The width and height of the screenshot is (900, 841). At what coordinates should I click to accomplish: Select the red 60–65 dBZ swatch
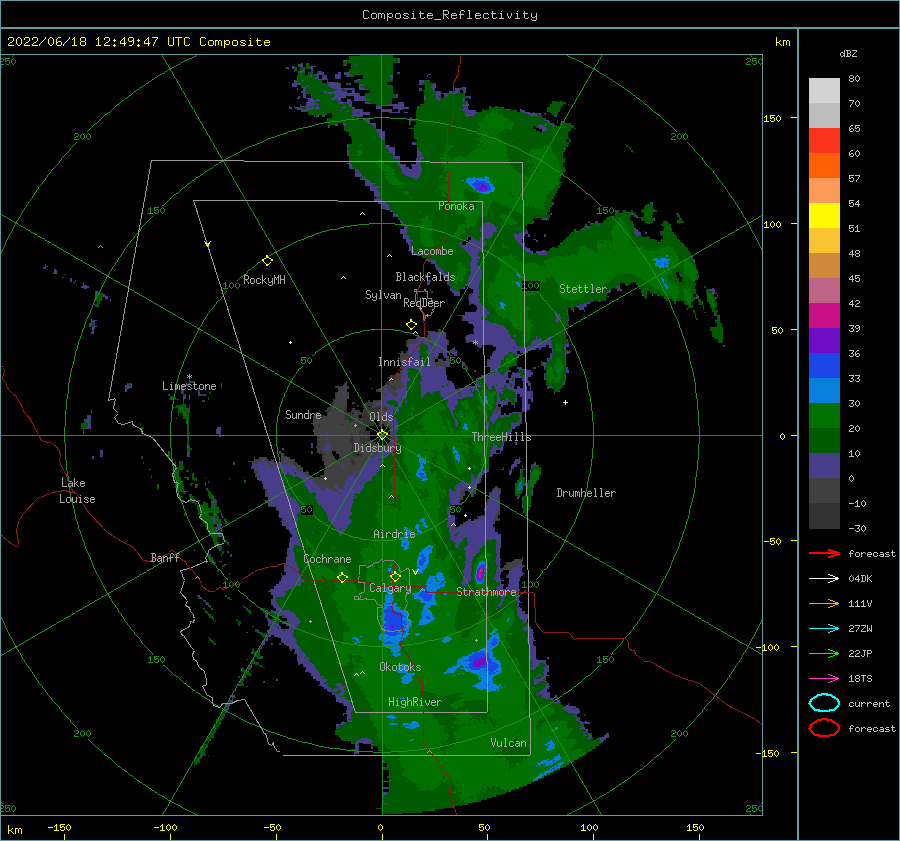coord(824,141)
